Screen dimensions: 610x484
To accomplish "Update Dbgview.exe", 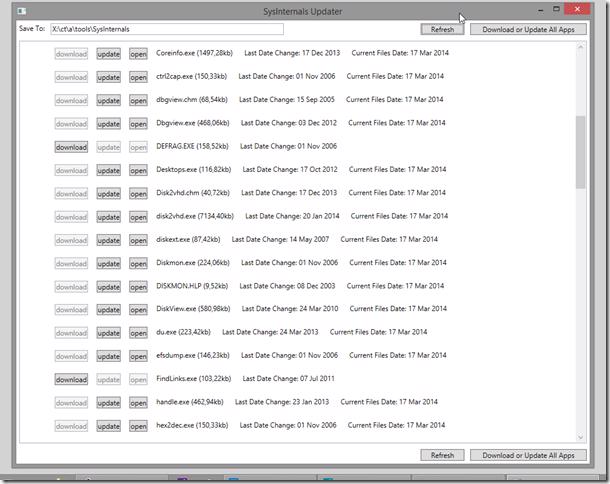I will pyautogui.click(x=109, y=124).
